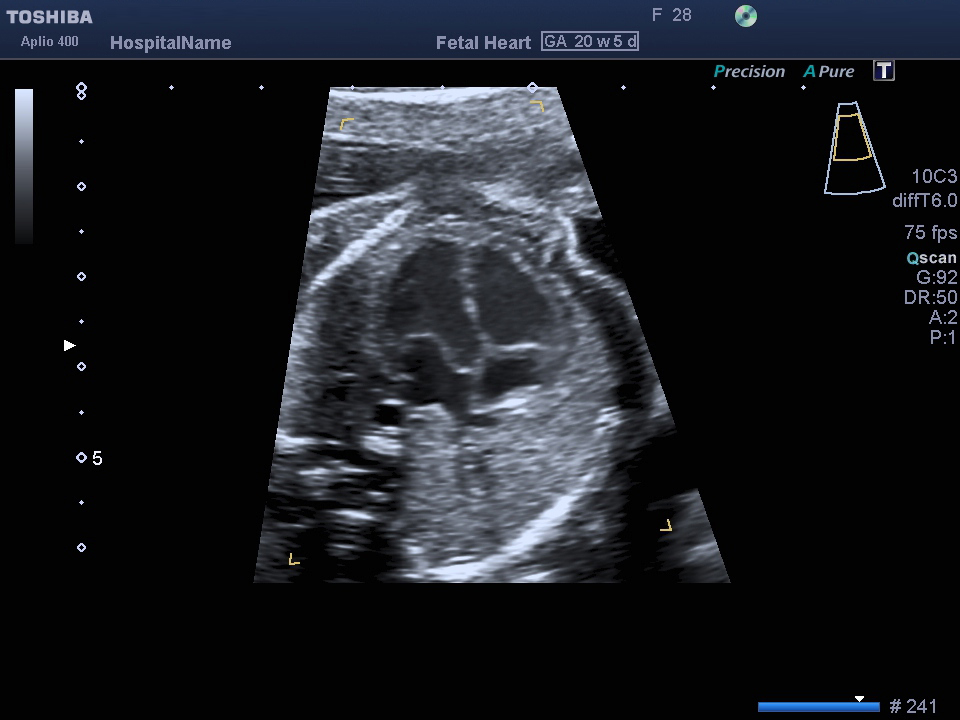This screenshot has height=720, width=960.
Task: Click the diffT6.0 frequency value
Action: point(924,201)
